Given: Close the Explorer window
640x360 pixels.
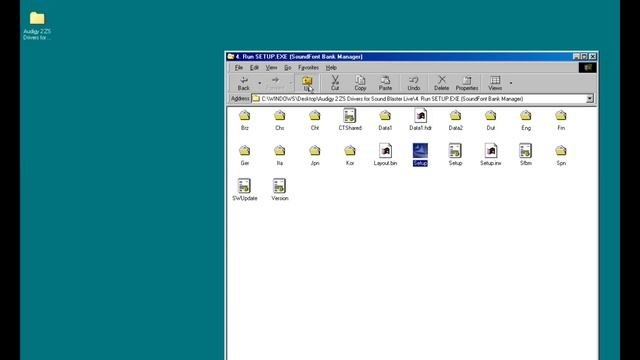Looking at the screenshot, I should point(593,57).
